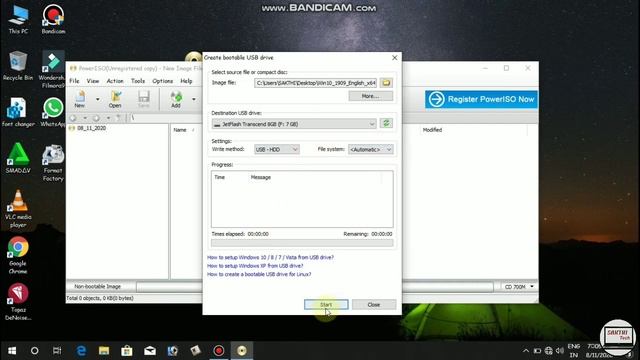Switch to PowerISO disc icon on taskbar
This screenshot has width=640, height=360.
click(242, 351)
